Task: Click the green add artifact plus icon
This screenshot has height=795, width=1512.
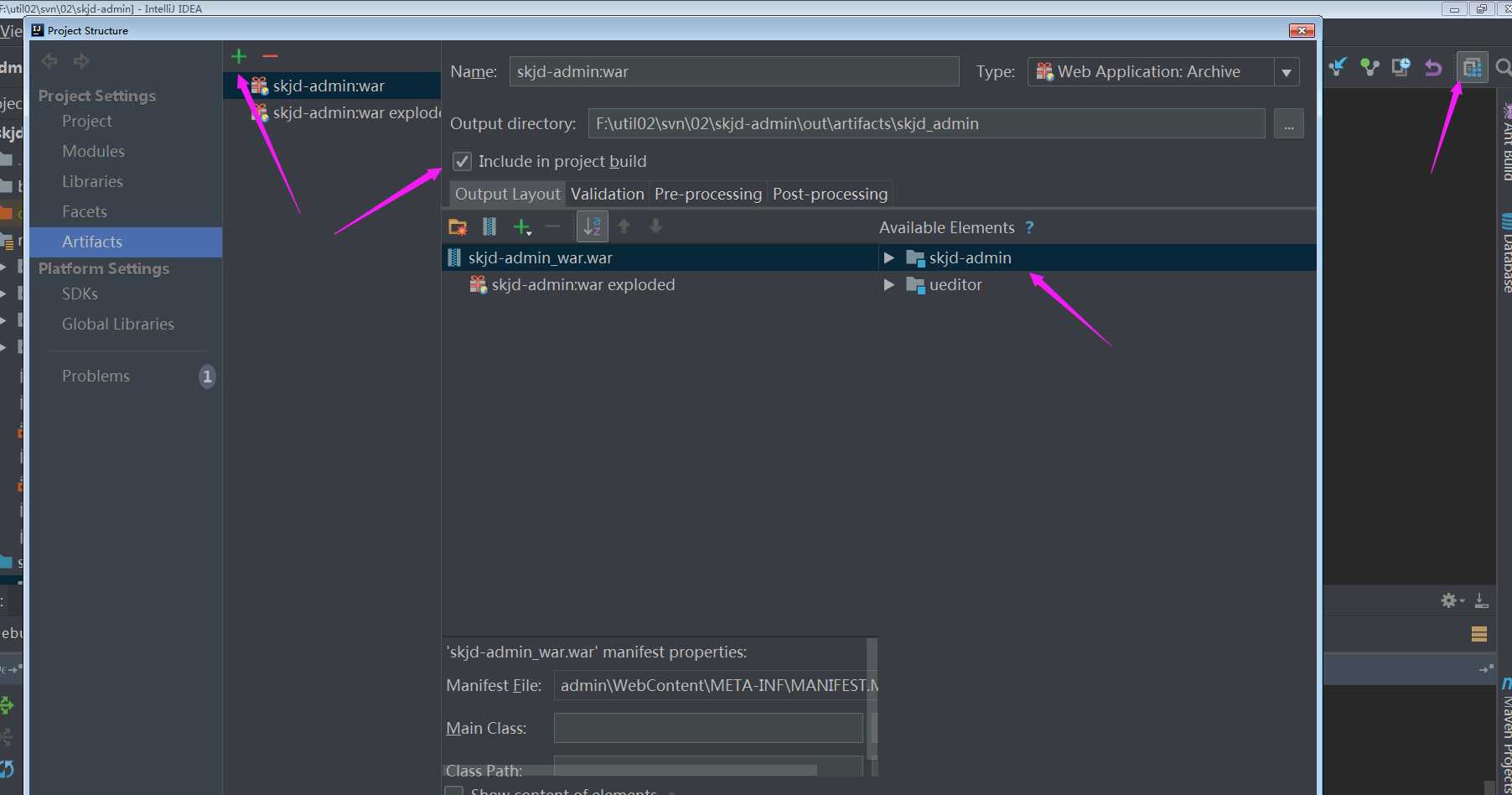Action: [x=239, y=56]
